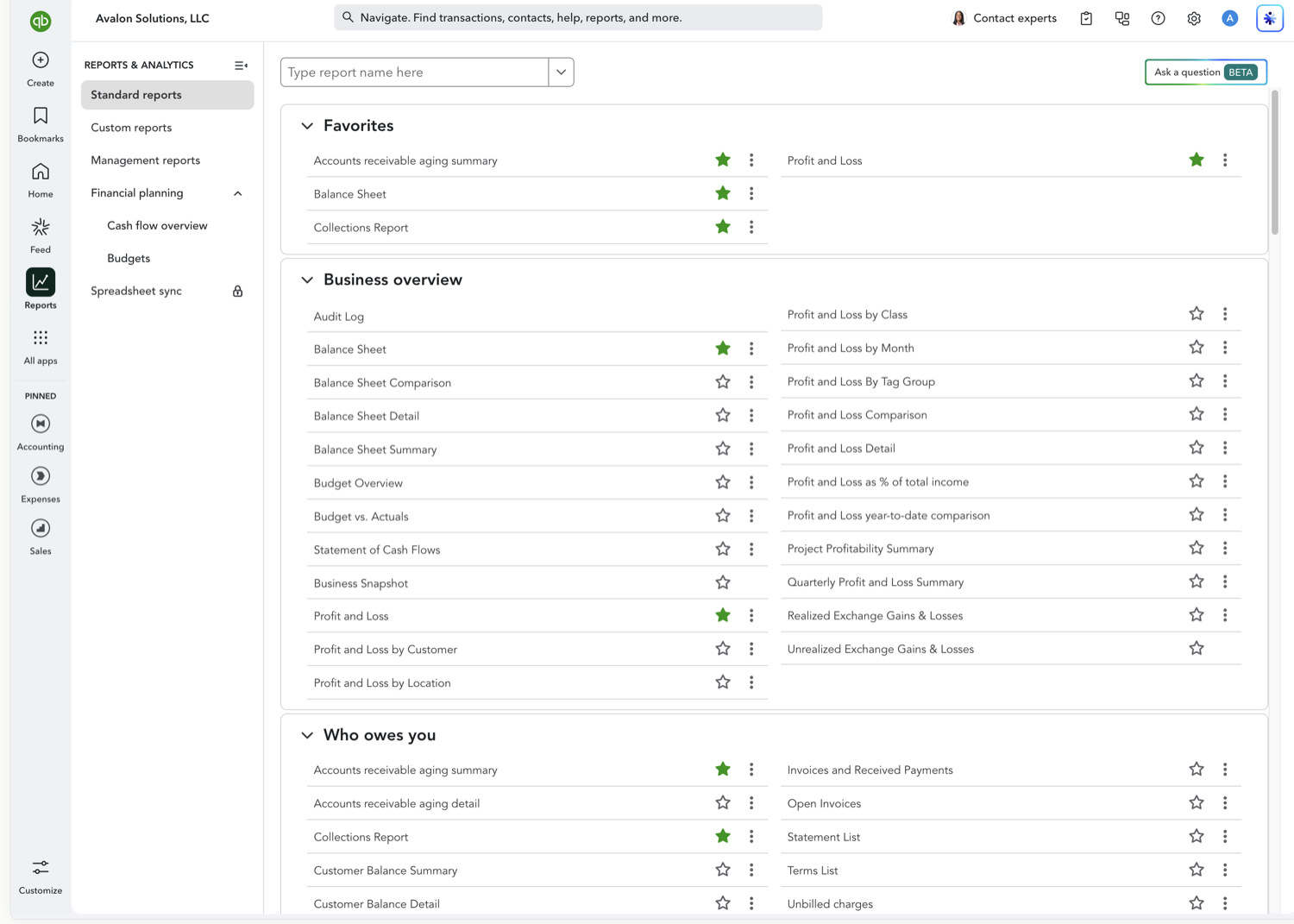This screenshot has width=1294, height=924.
Task: Favorite Budget Overview with star
Action: coord(723,482)
